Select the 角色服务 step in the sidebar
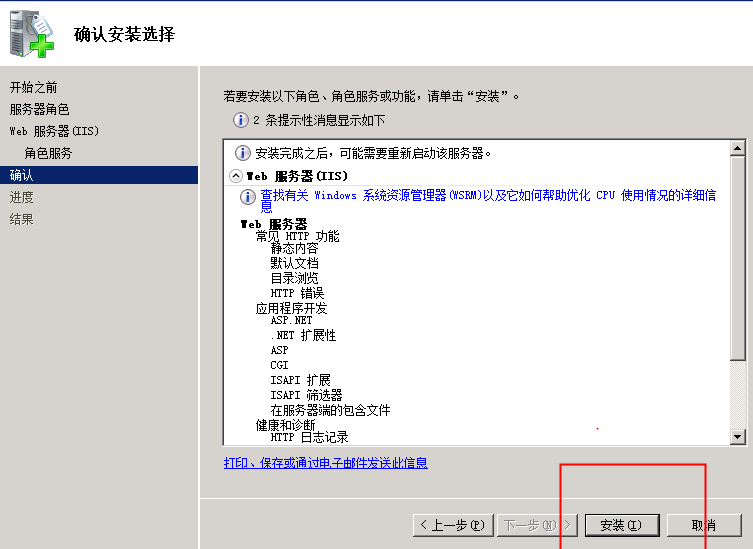 pos(48,153)
